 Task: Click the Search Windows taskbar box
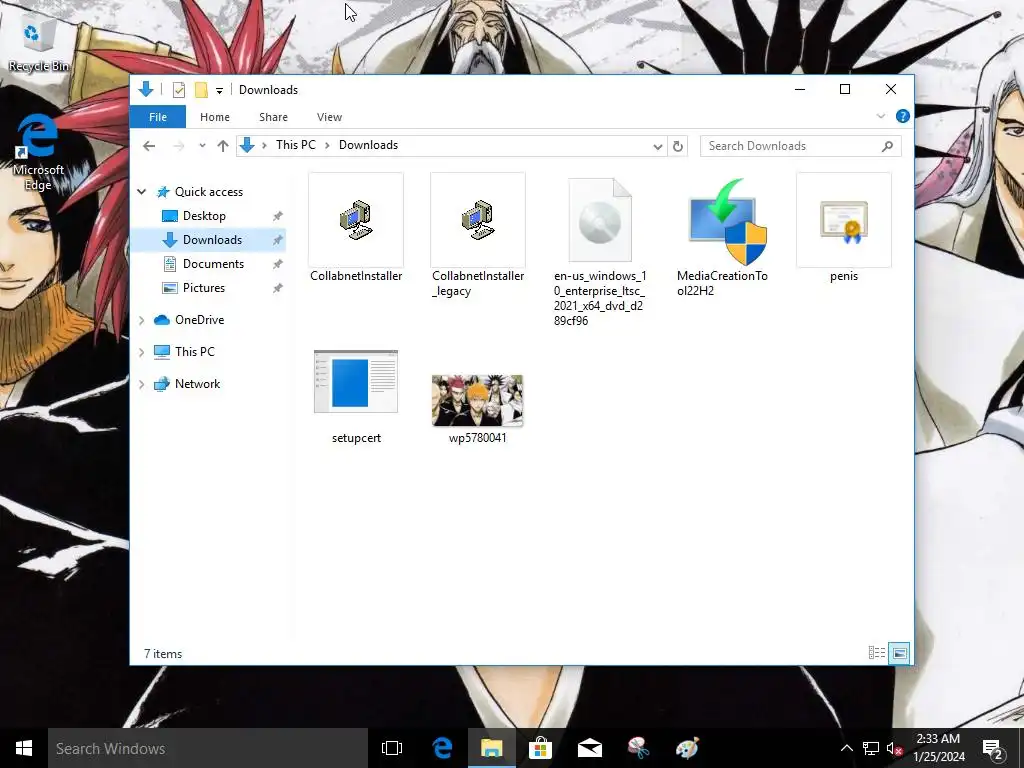(x=208, y=748)
